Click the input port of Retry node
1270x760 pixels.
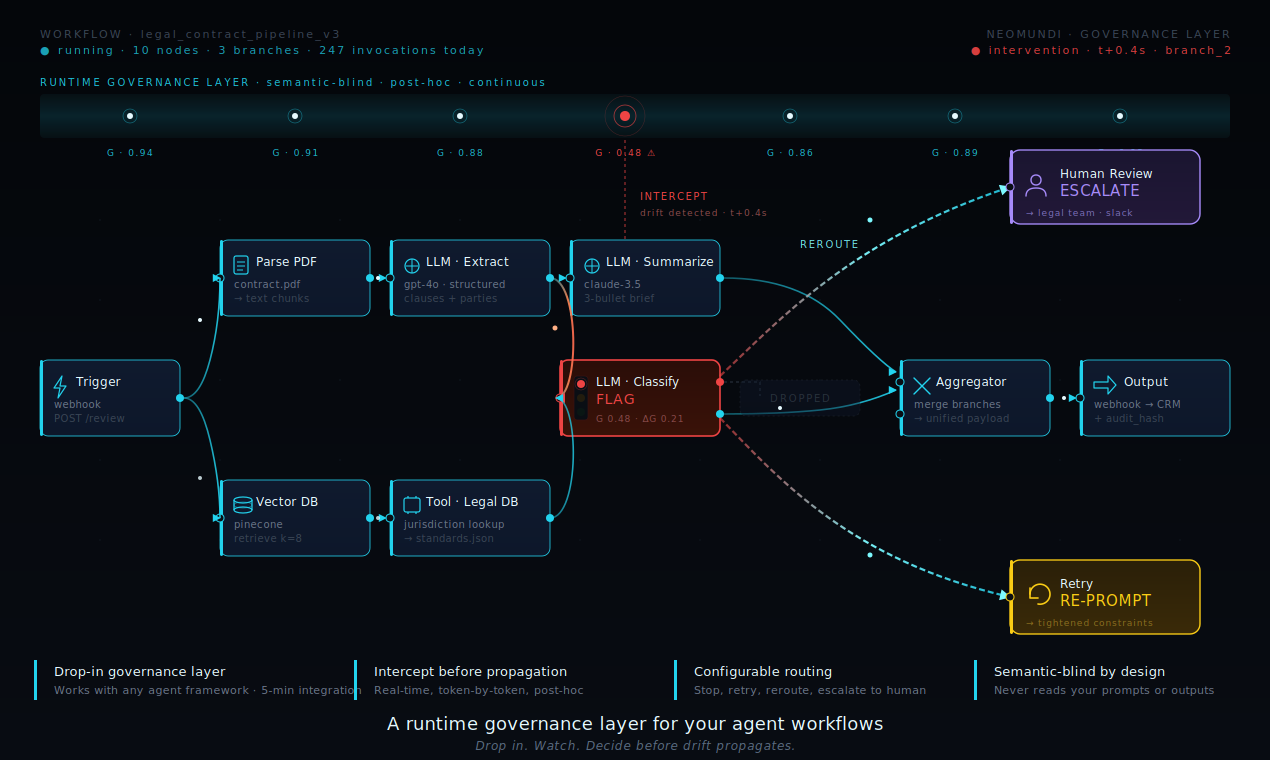[x=1010, y=597]
